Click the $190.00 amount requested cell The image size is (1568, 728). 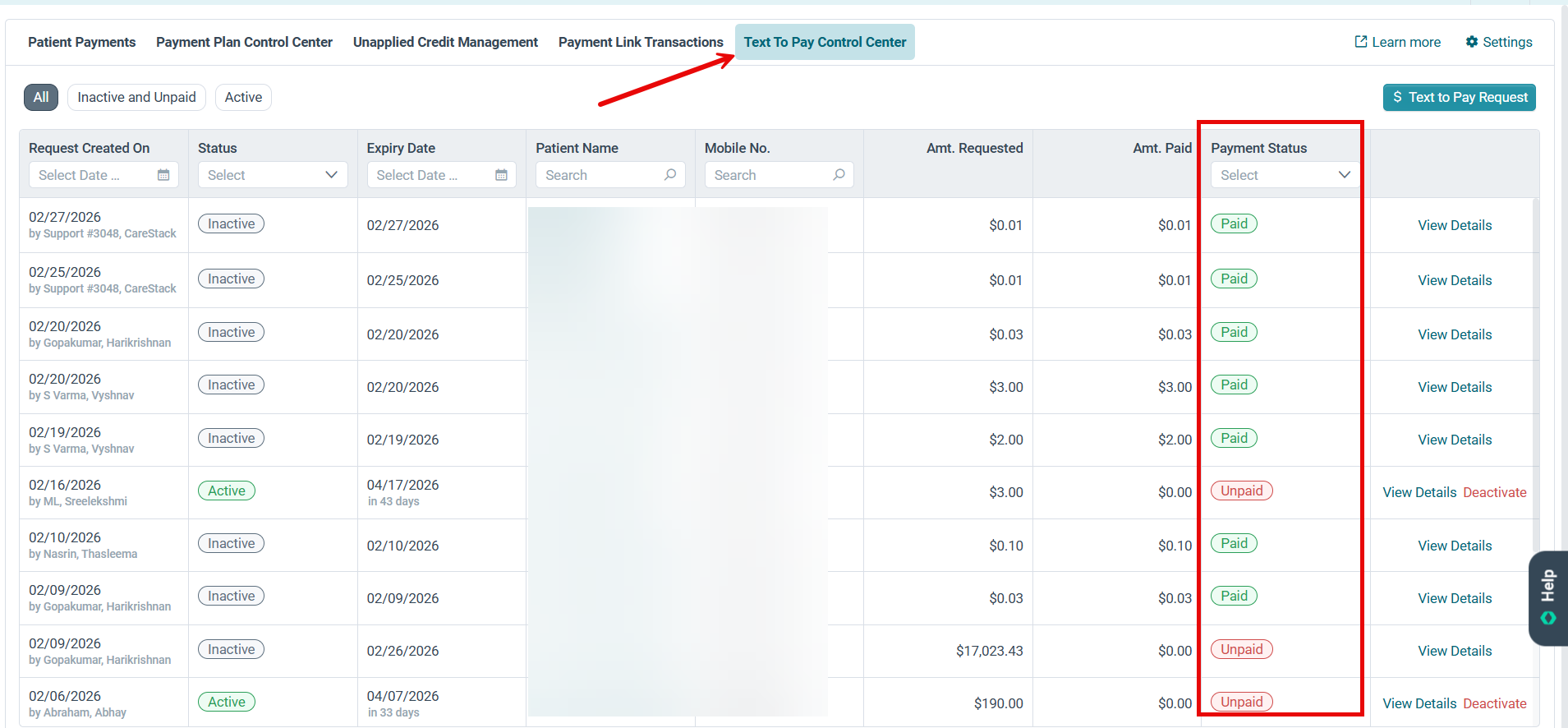pyautogui.click(x=998, y=703)
